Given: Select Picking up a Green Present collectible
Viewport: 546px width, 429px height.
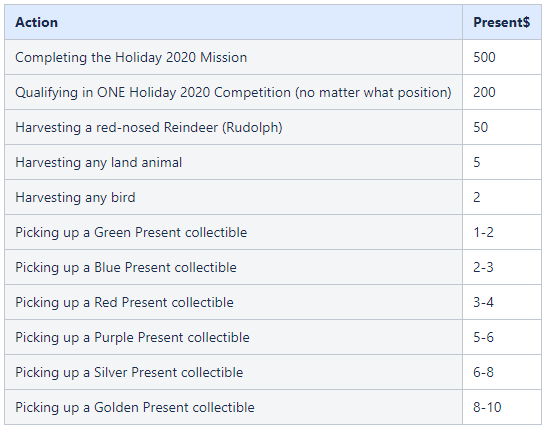Looking at the screenshot, I should [x=131, y=232].
